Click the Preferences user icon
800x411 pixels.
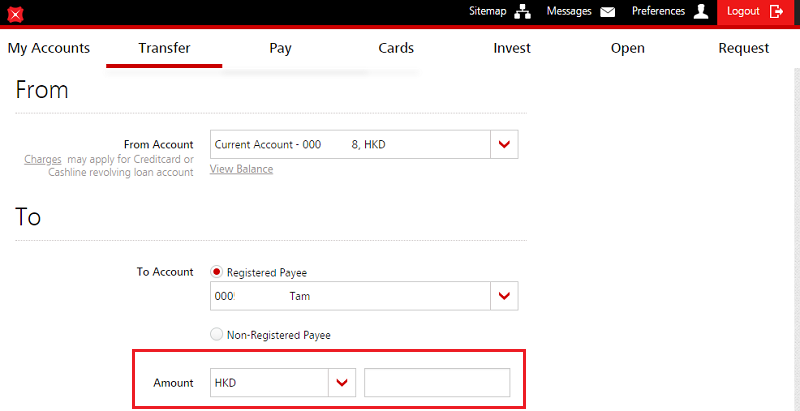(x=701, y=12)
